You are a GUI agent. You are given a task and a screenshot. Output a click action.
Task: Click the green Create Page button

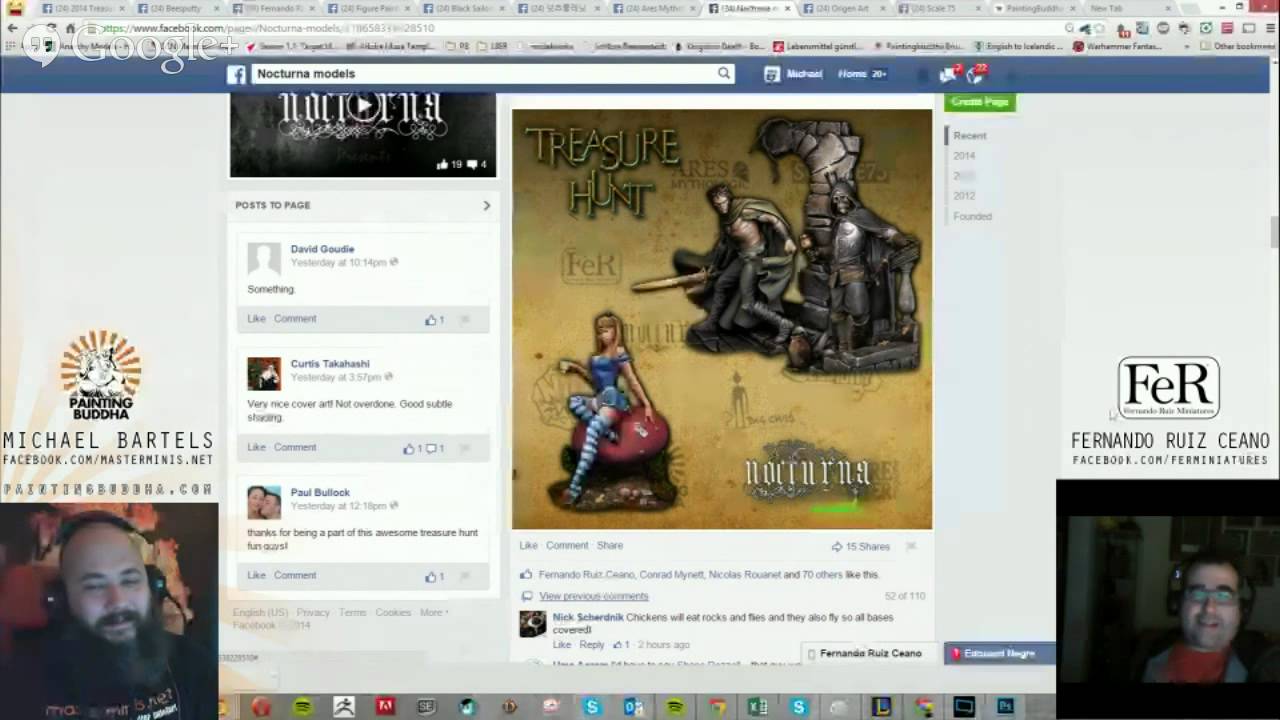[980, 102]
